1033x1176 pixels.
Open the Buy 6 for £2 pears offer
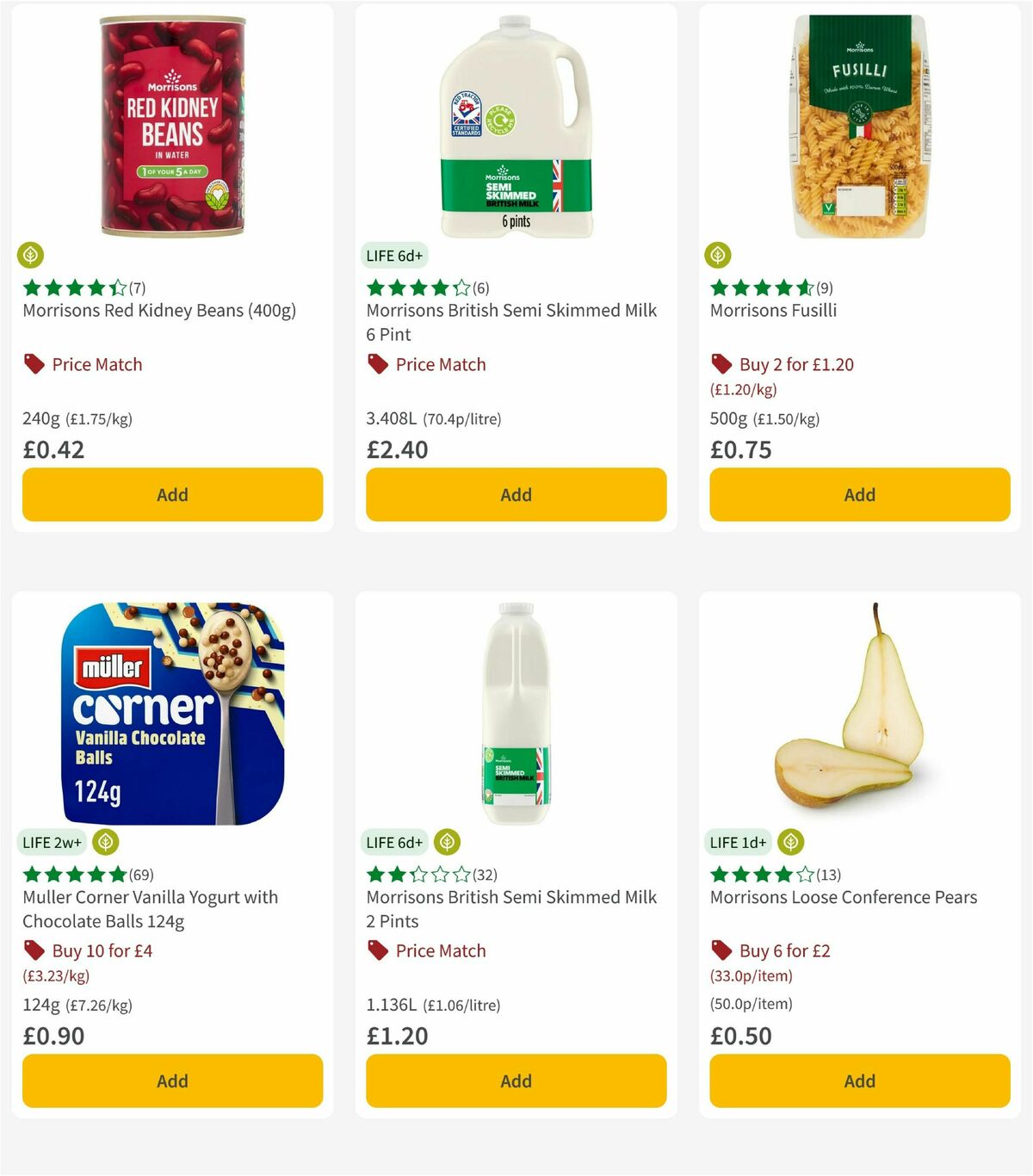pos(785,950)
